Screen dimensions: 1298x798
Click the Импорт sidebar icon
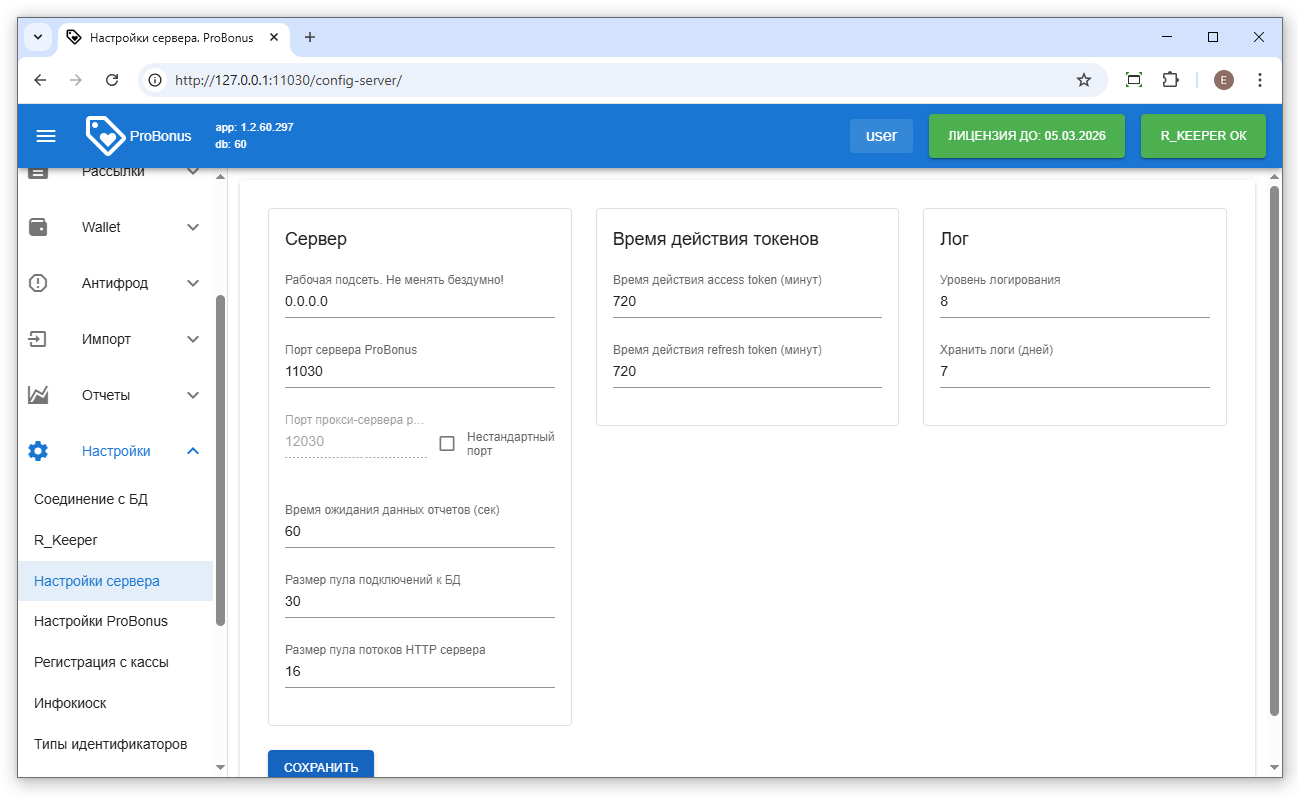38,339
